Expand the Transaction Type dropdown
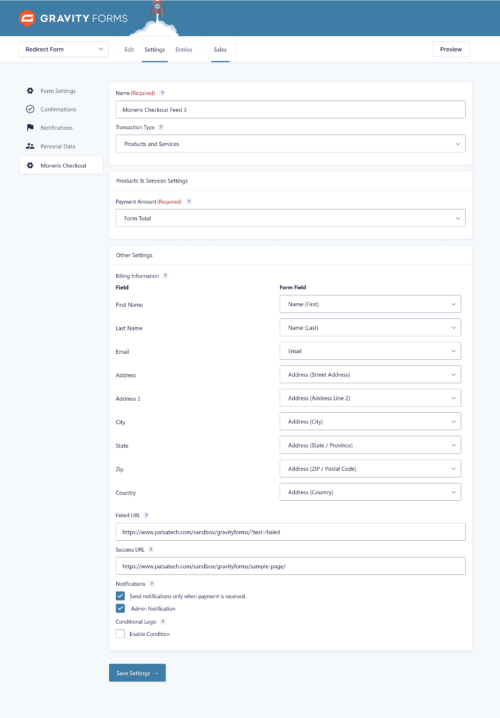The height and width of the screenshot is (718, 500). pyautogui.click(x=290, y=144)
